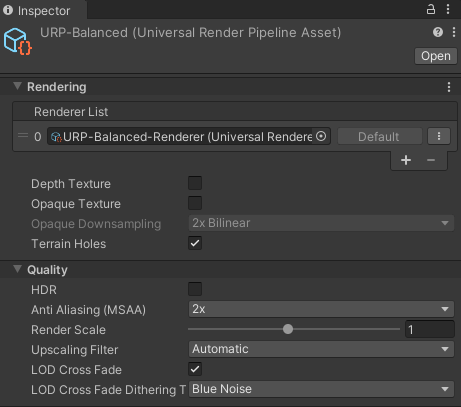Collapse the Rendering section
The height and width of the screenshot is (407, 461).
click(17, 87)
